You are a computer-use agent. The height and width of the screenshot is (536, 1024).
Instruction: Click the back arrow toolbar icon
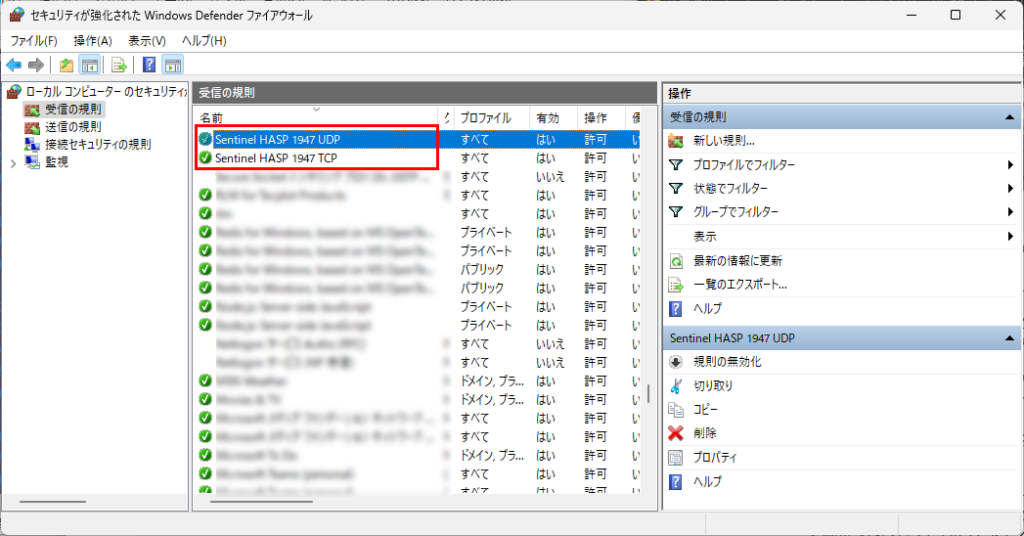[x=14, y=65]
